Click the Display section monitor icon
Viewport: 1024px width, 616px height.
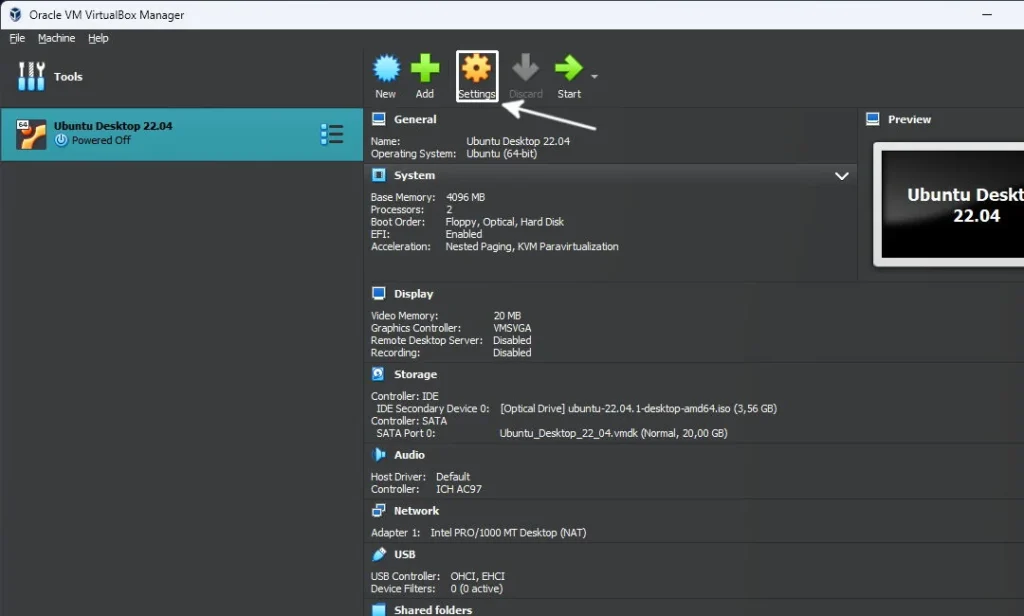378,293
